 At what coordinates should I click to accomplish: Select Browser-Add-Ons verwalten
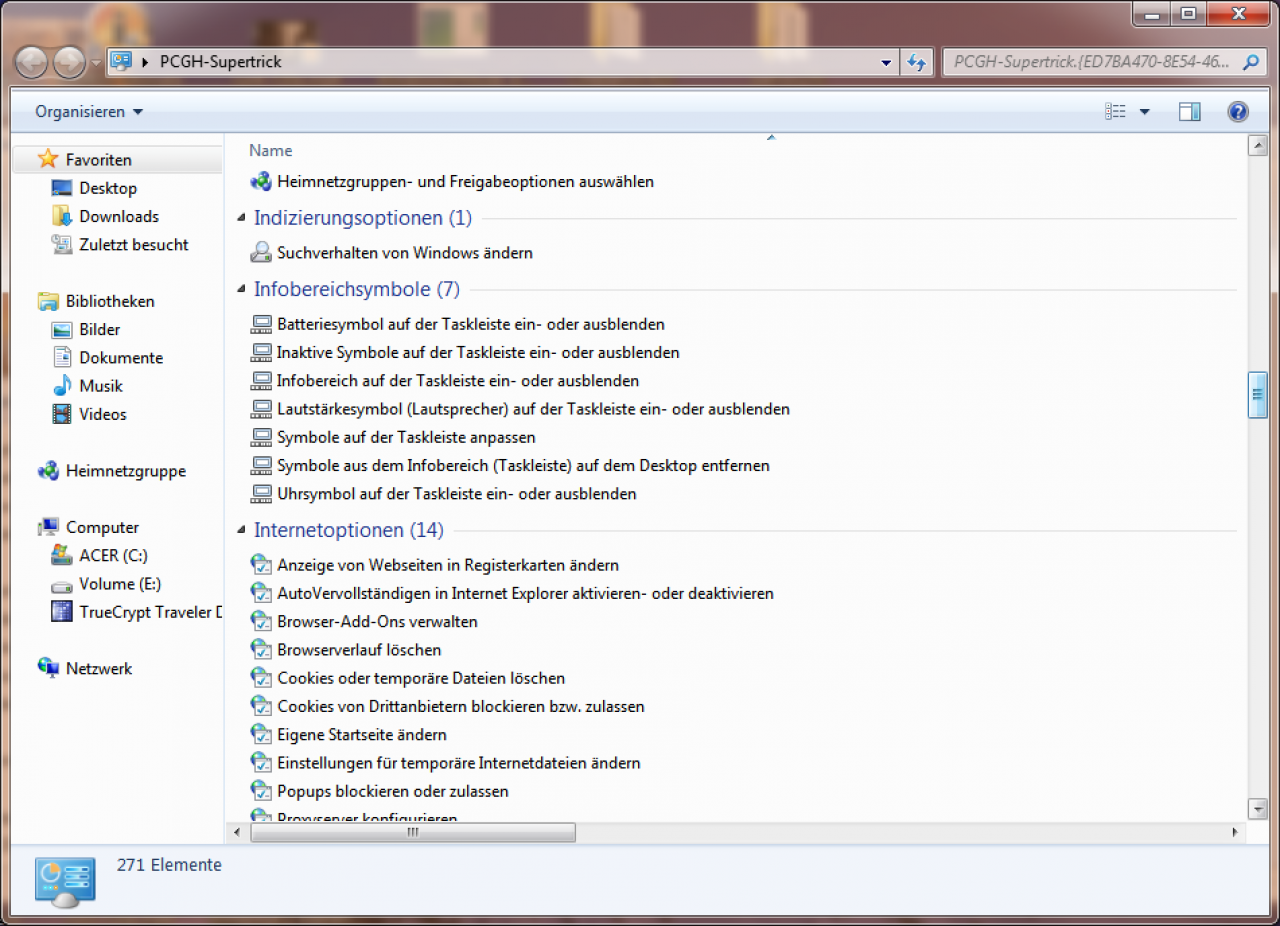pos(377,622)
